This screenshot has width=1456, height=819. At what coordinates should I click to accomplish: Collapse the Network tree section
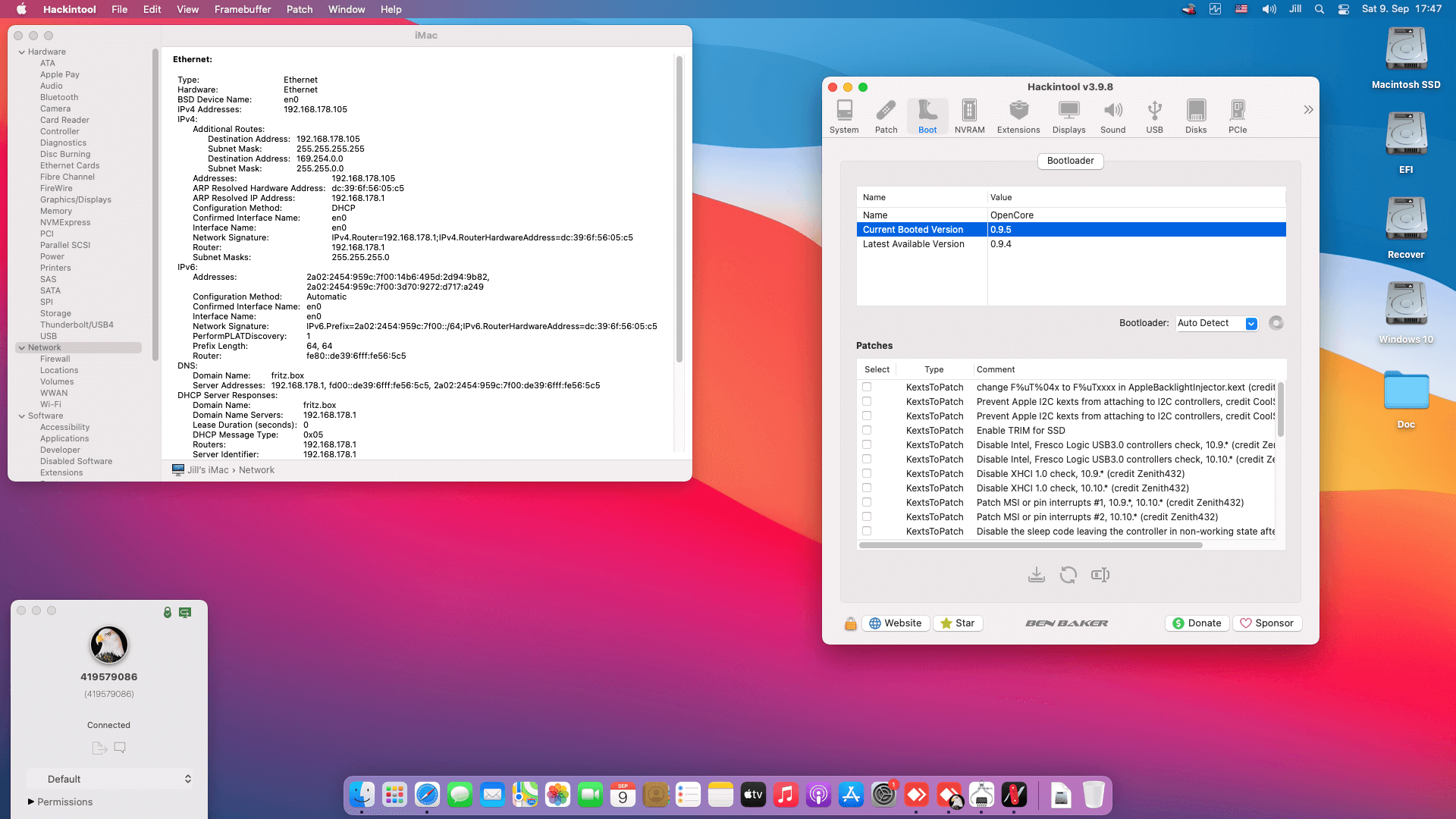(x=22, y=348)
